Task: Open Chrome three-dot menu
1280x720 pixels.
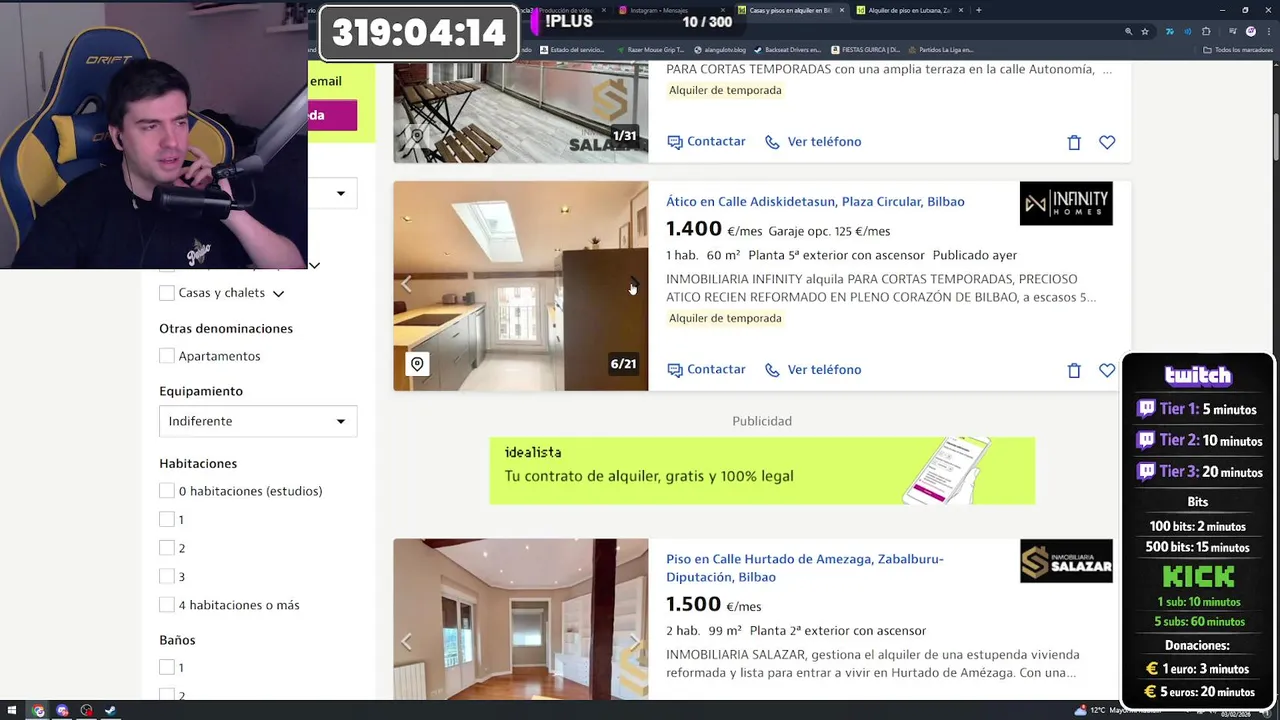Action: 1268,31
